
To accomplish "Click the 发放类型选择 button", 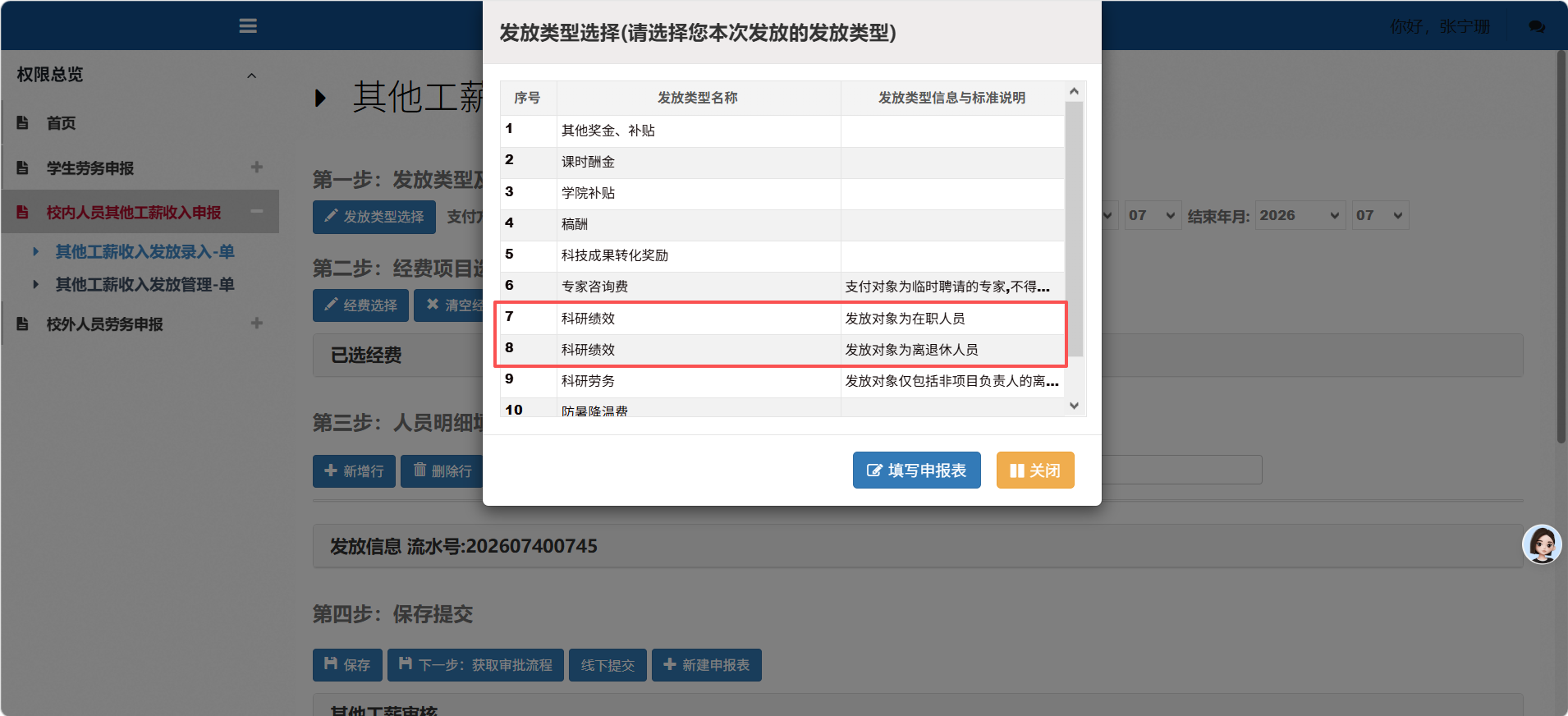I will pyautogui.click(x=374, y=217).
